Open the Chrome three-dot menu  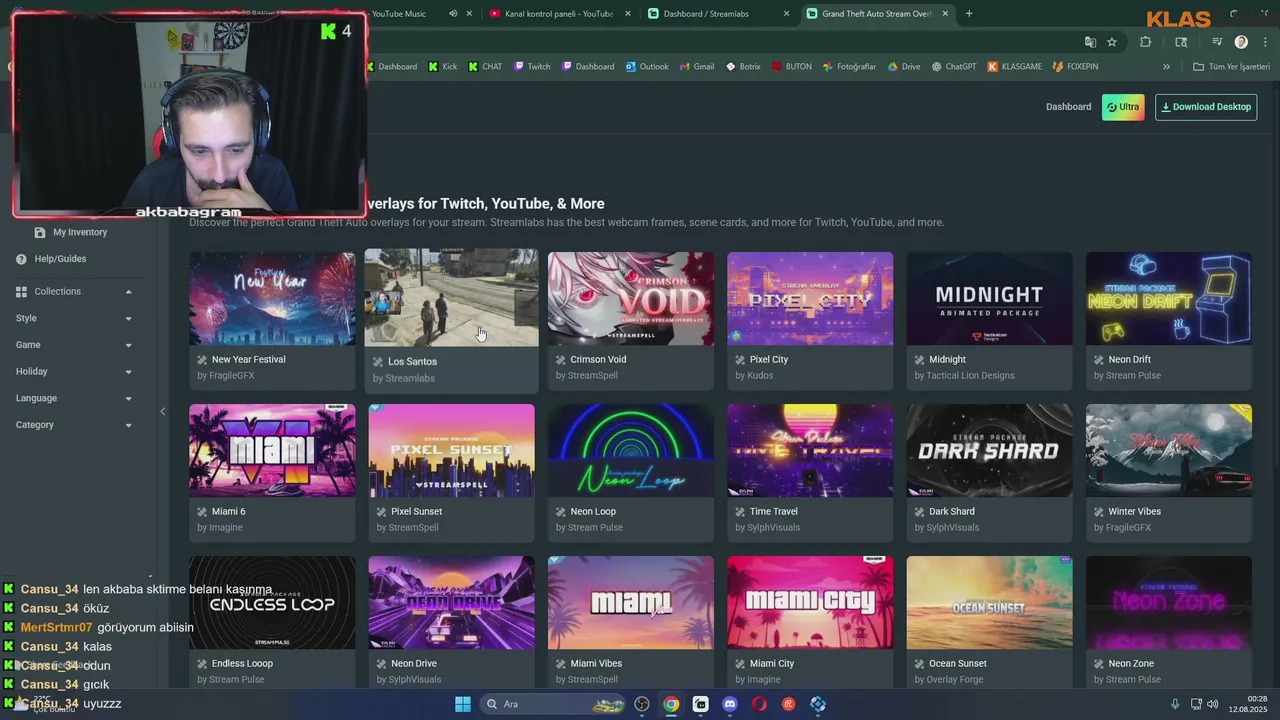pos(1265,42)
